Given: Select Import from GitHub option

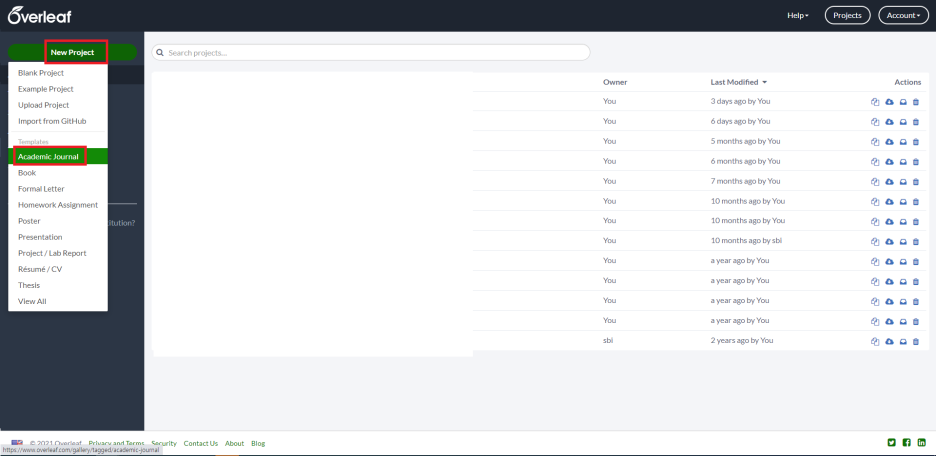Looking at the screenshot, I should (x=58, y=121).
